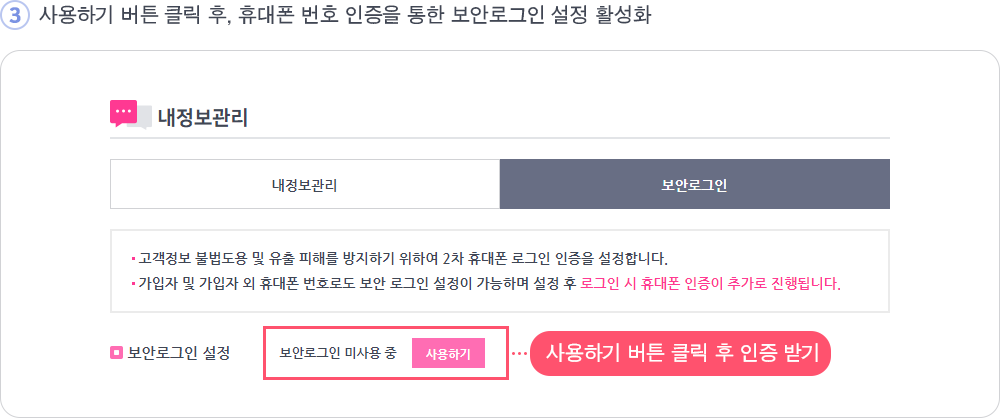Open the 보안로그인 tab
Viewport: 1000px width, 418px height.
pyautogui.click(x=695, y=184)
